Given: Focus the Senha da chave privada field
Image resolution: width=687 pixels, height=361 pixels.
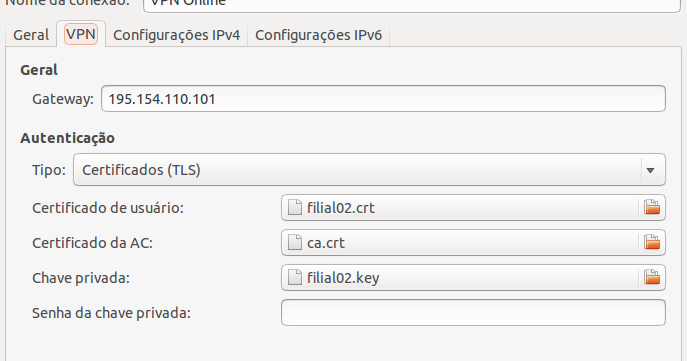Looking at the screenshot, I should coord(473,312).
